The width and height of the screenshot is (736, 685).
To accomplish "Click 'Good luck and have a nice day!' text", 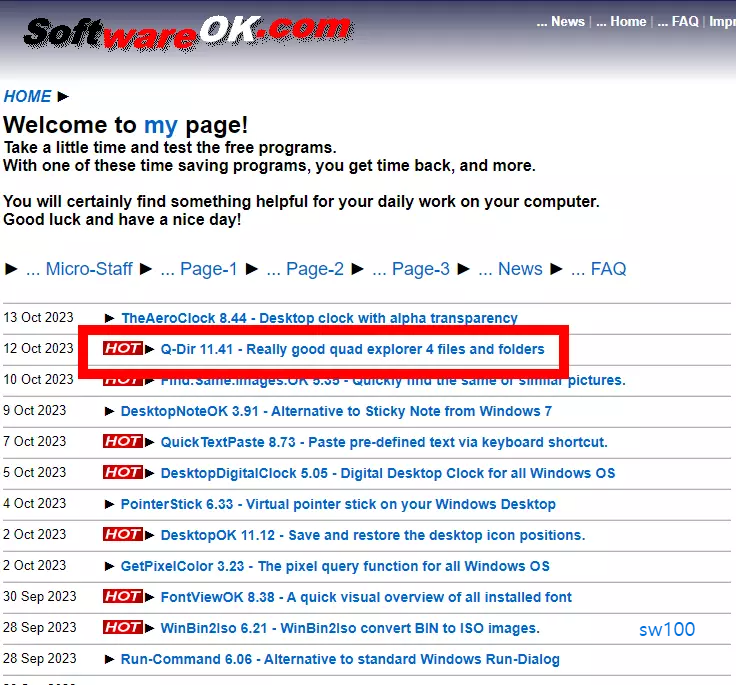I will coord(122,220).
